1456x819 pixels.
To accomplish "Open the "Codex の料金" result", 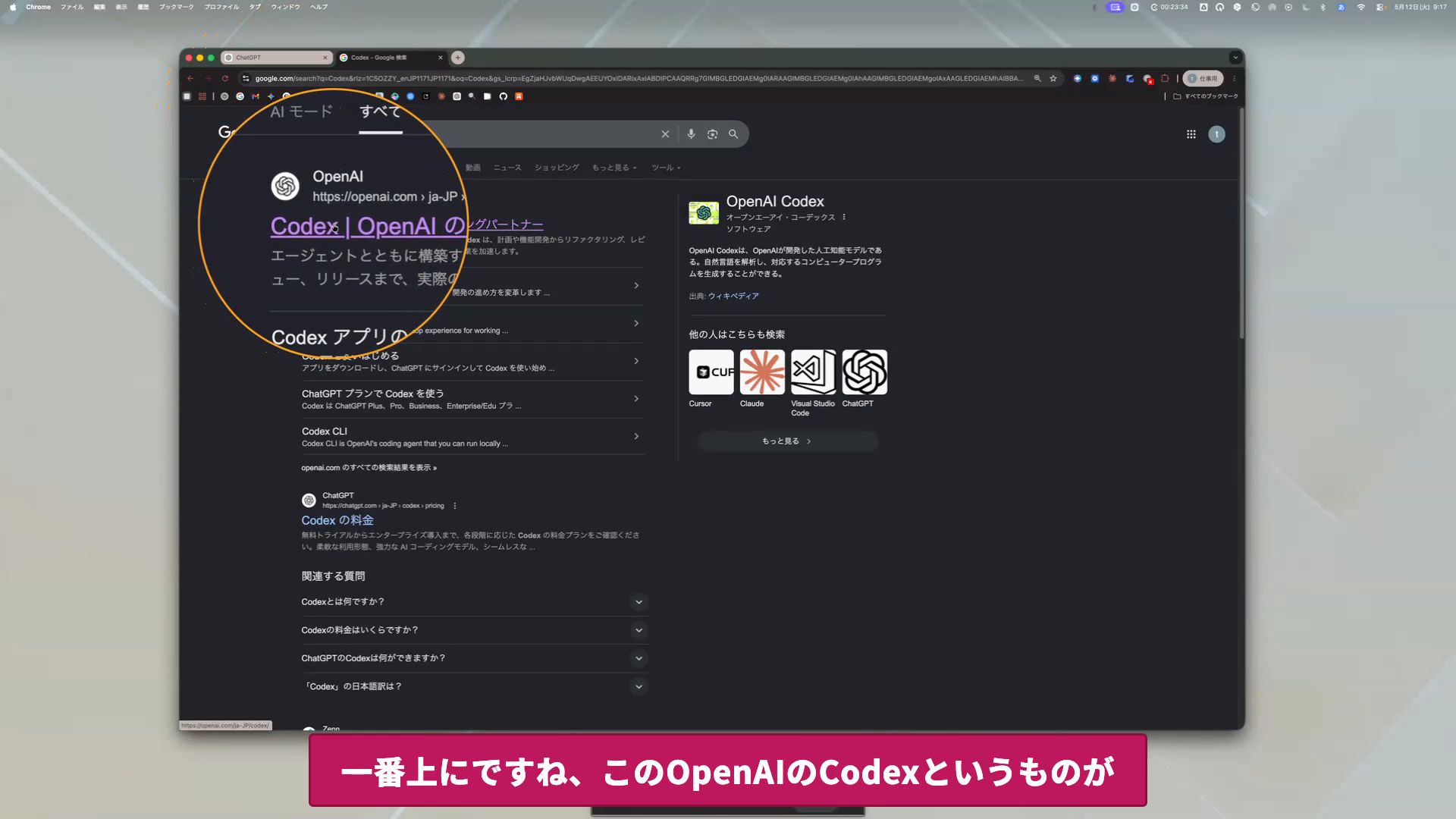I will 337,520.
